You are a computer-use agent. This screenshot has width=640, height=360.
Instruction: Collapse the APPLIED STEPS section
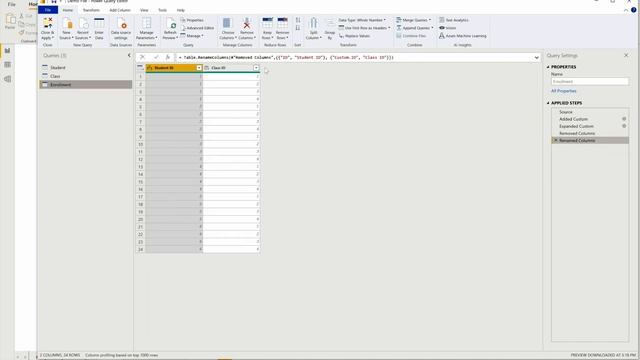click(x=548, y=103)
